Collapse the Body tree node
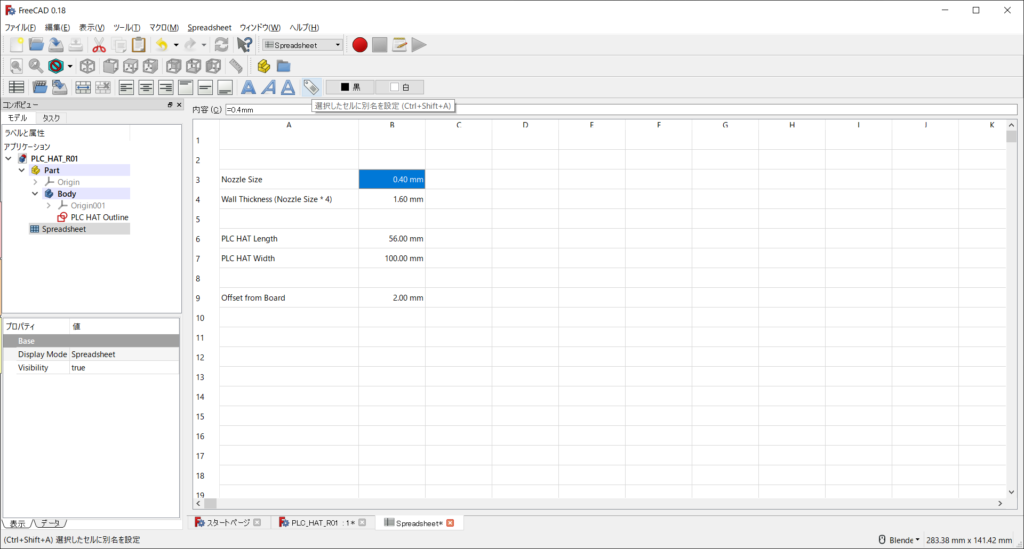The width and height of the screenshot is (1024, 549). click(35, 194)
